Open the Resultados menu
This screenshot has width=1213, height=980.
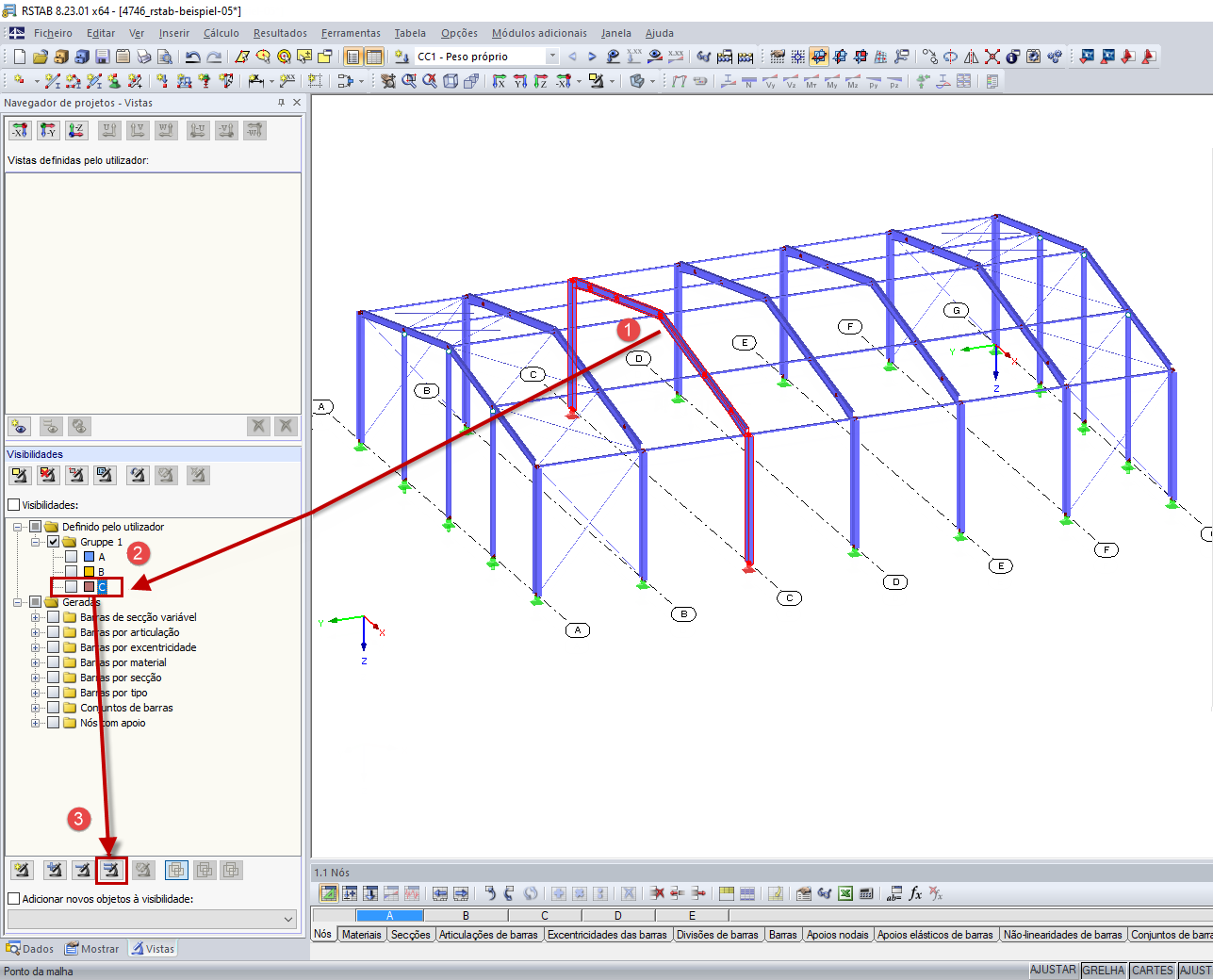tap(280, 33)
